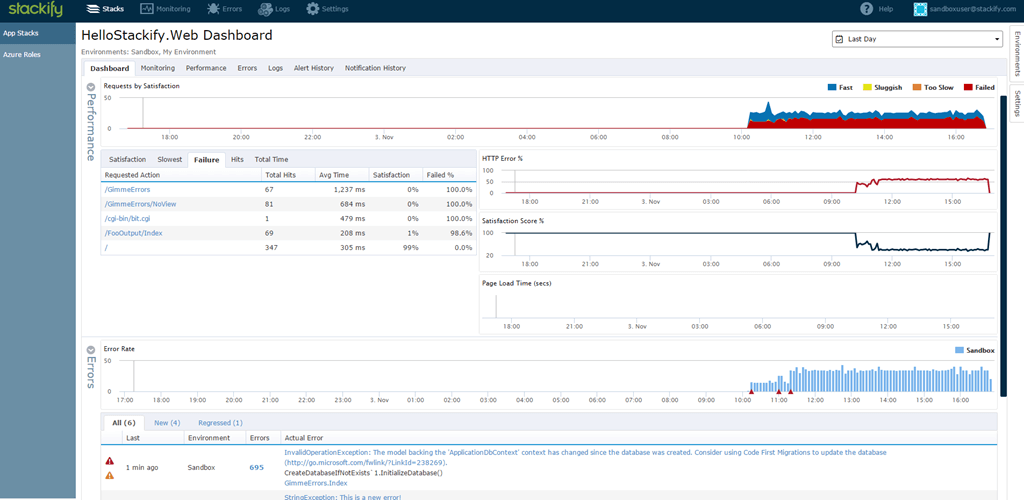The image size is (1024, 500).
Task: Sort by Satisfaction column header
Action: (394, 175)
